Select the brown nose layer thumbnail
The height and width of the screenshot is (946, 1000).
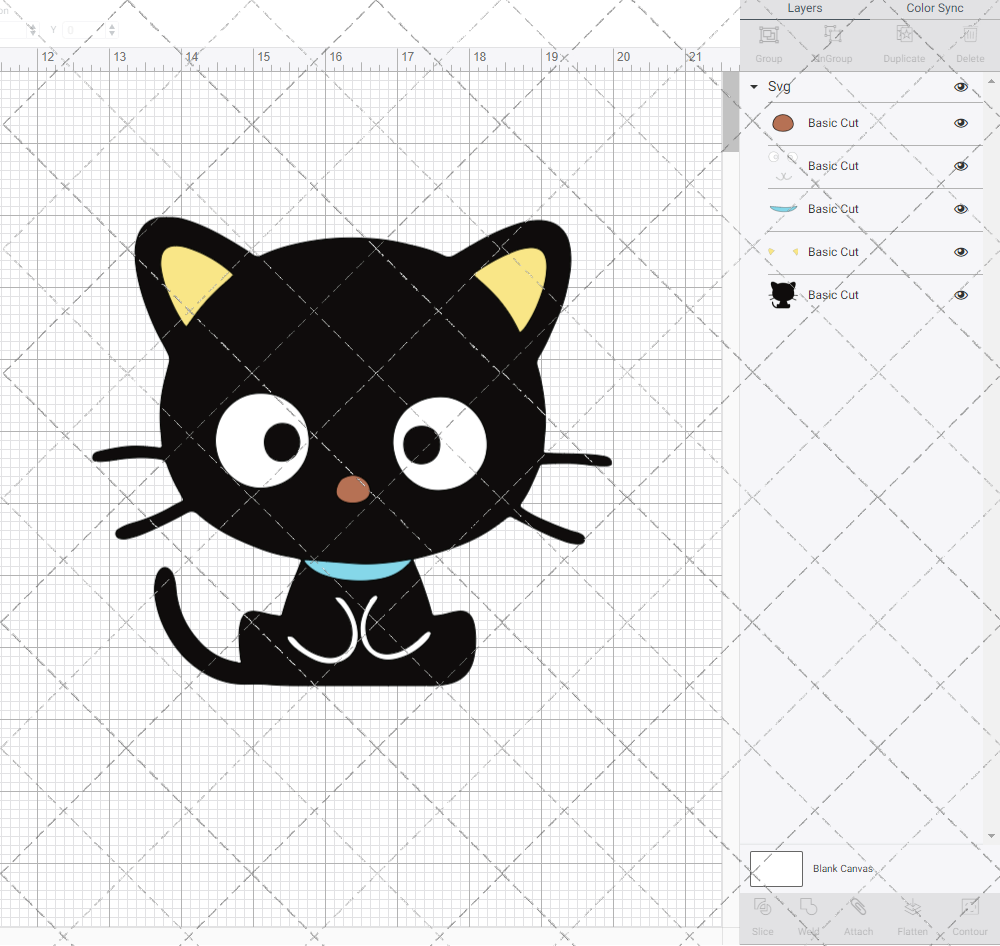tap(783, 123)
